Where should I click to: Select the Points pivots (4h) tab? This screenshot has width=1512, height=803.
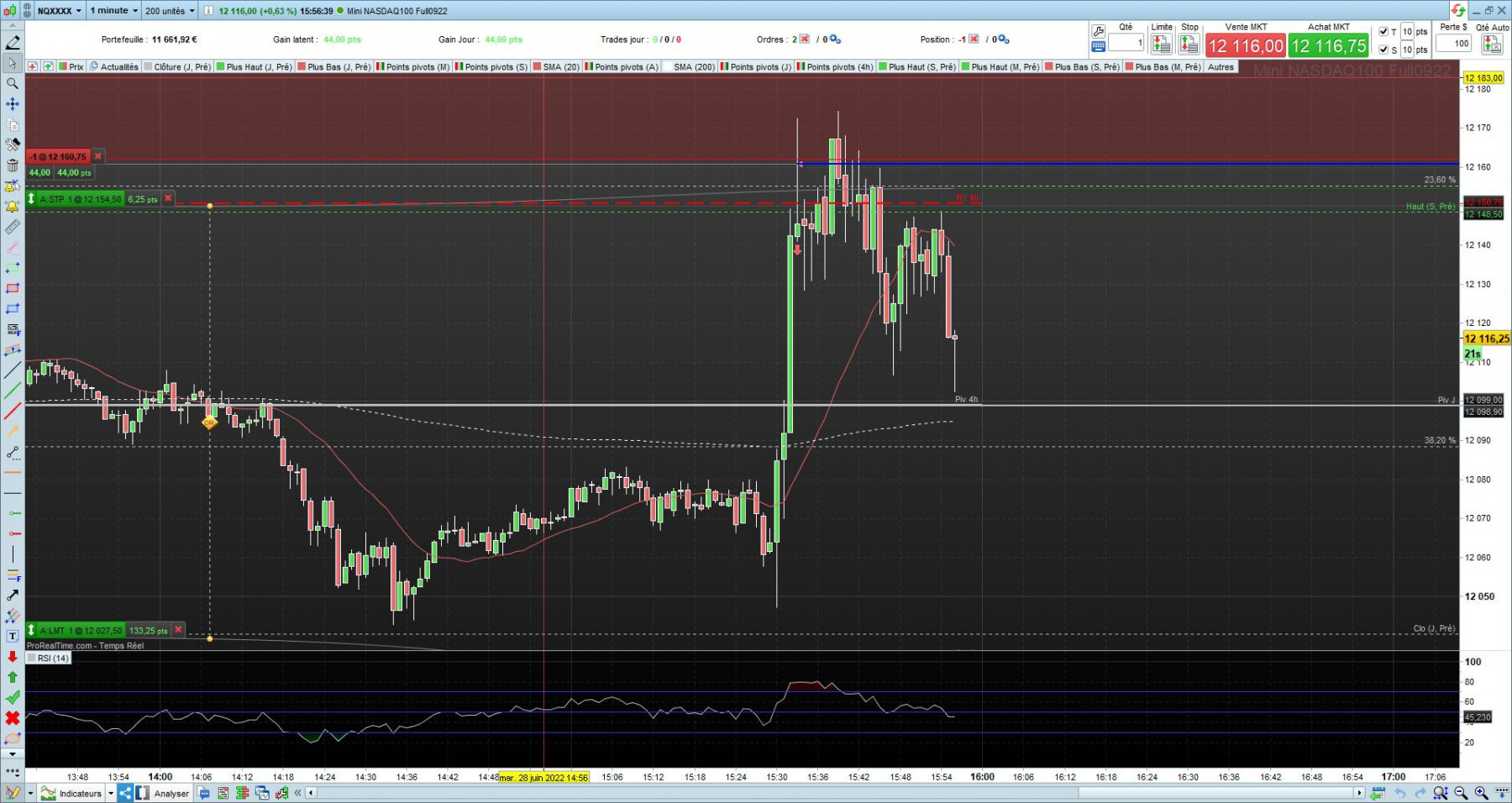835,66
